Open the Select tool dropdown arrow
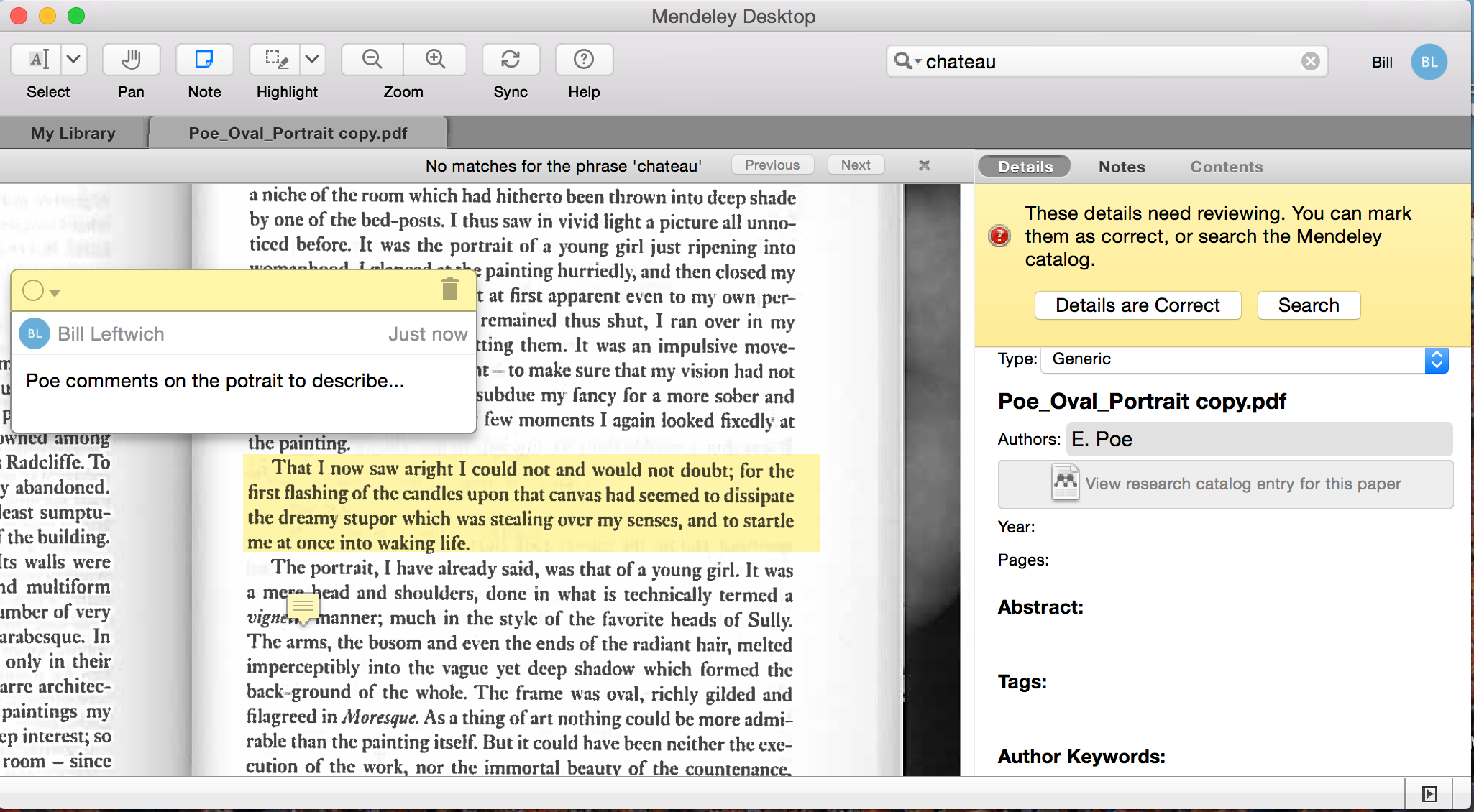 click(x=74, y=60)
